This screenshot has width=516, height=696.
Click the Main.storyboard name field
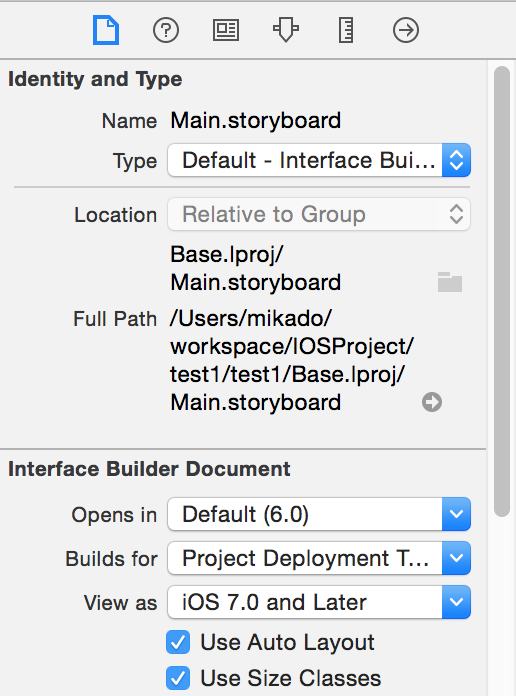pyautogui.click(x=256, y=120)
